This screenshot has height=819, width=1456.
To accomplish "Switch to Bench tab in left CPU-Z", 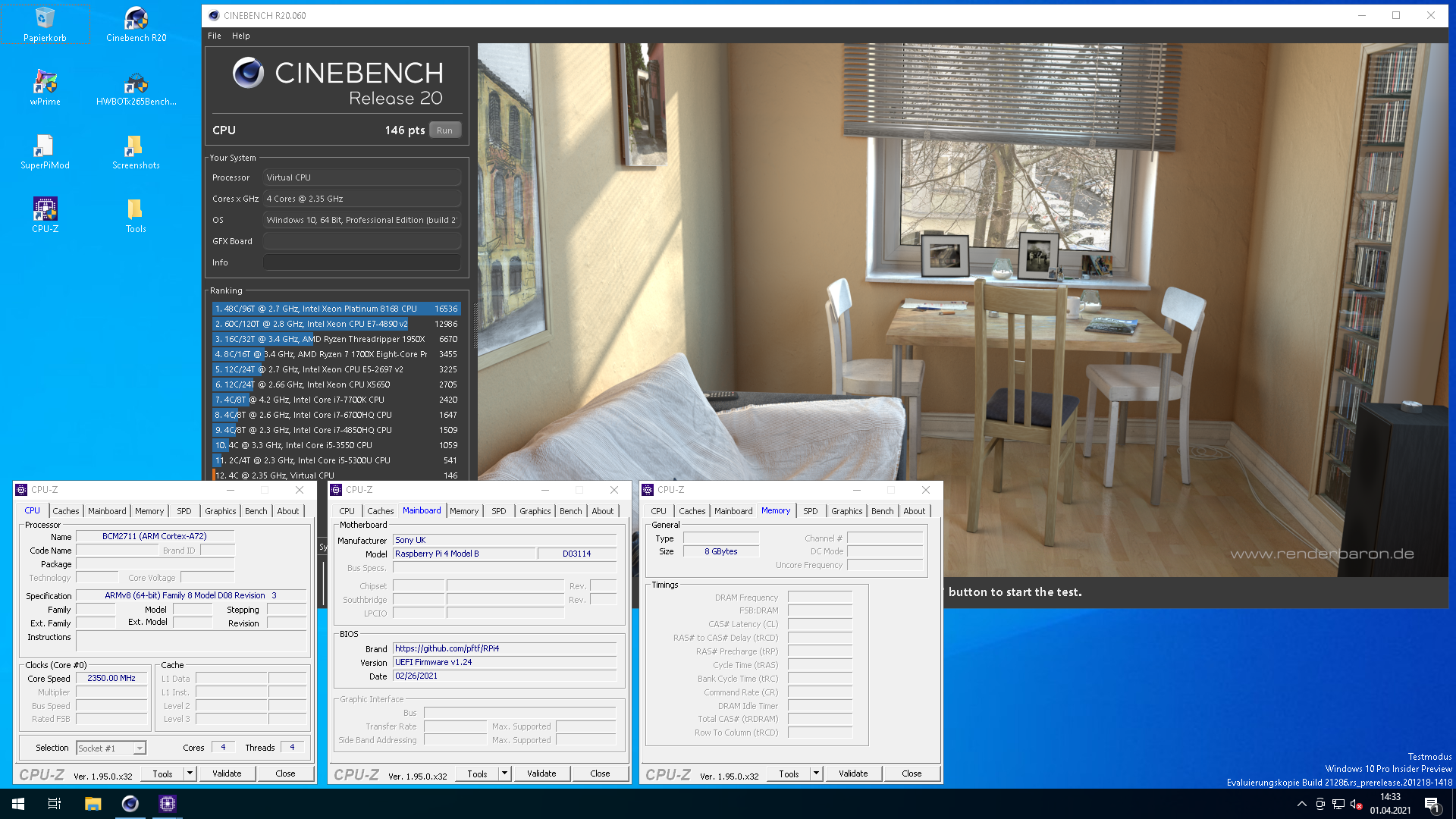I will tap(256, 511).
